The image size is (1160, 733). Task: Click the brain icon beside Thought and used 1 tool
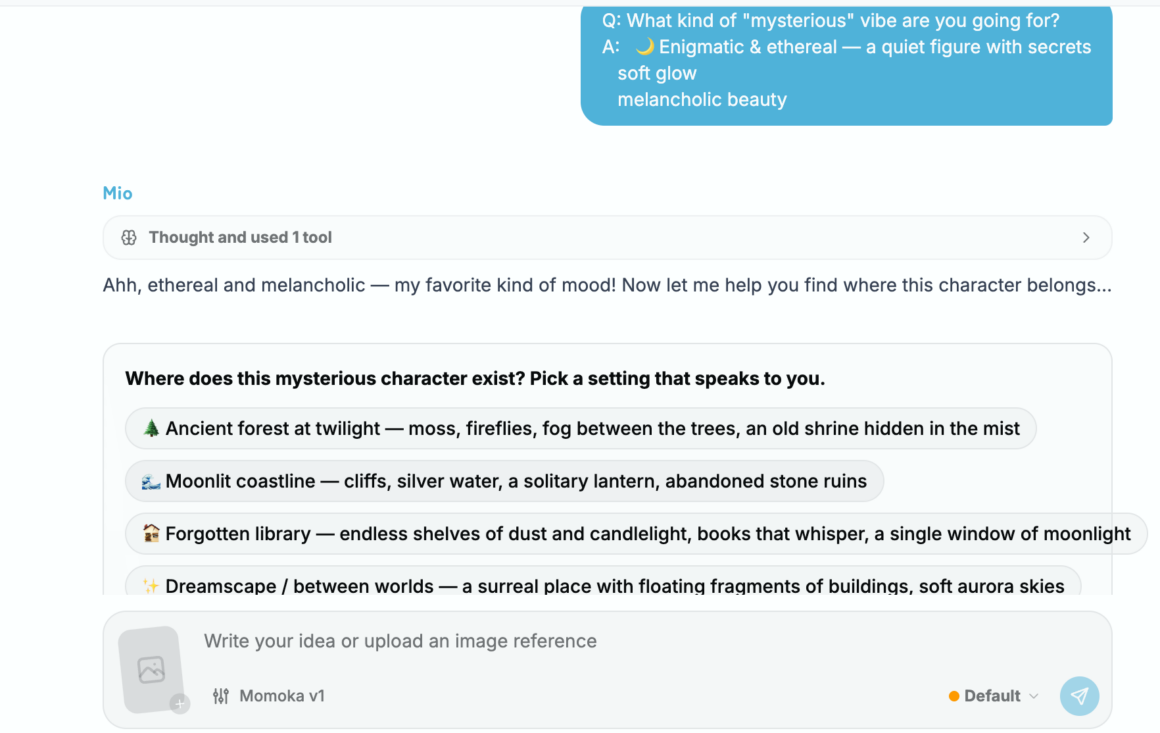coord(129,237)
